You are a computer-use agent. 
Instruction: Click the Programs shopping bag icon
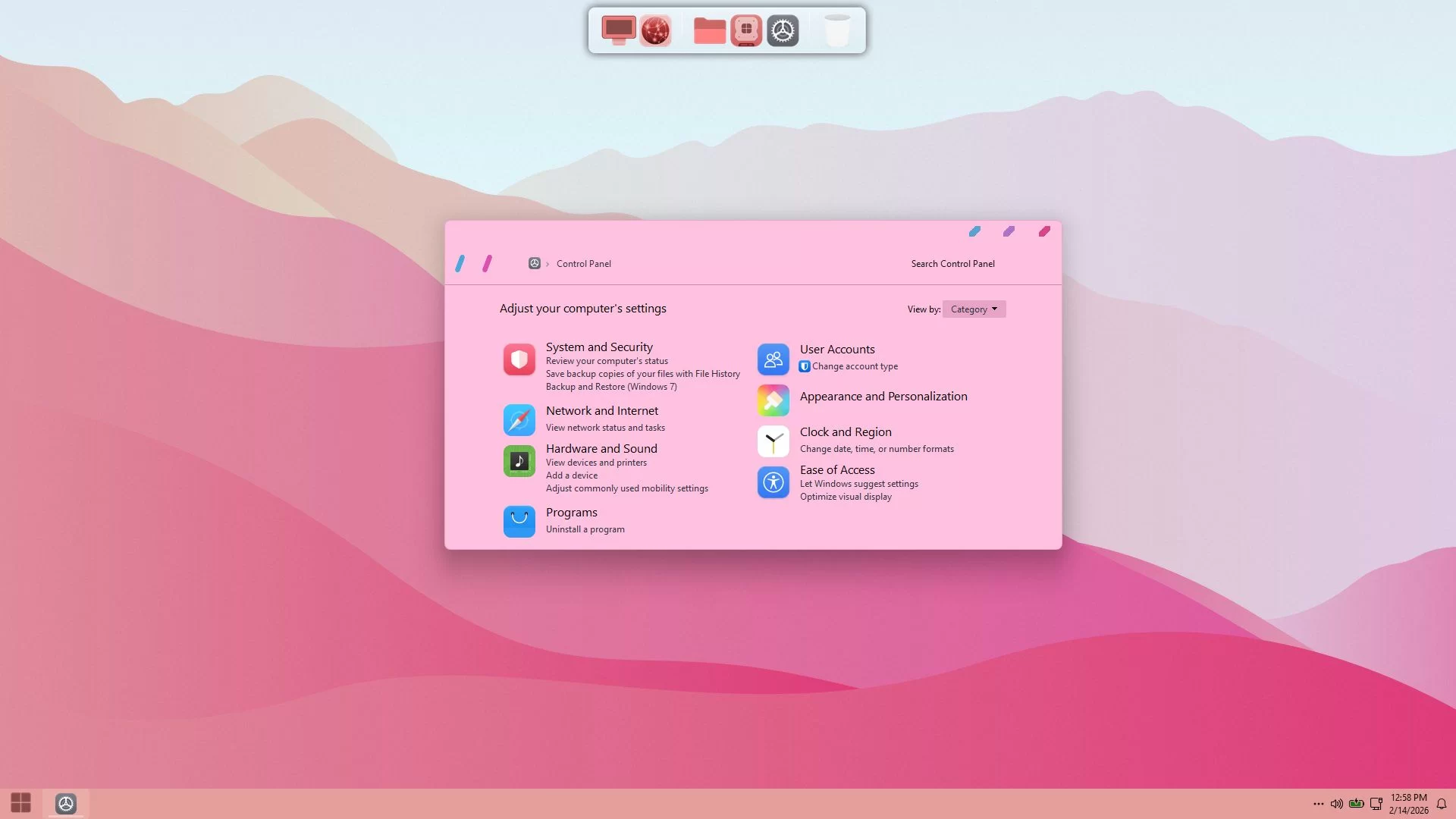point(519,521)
